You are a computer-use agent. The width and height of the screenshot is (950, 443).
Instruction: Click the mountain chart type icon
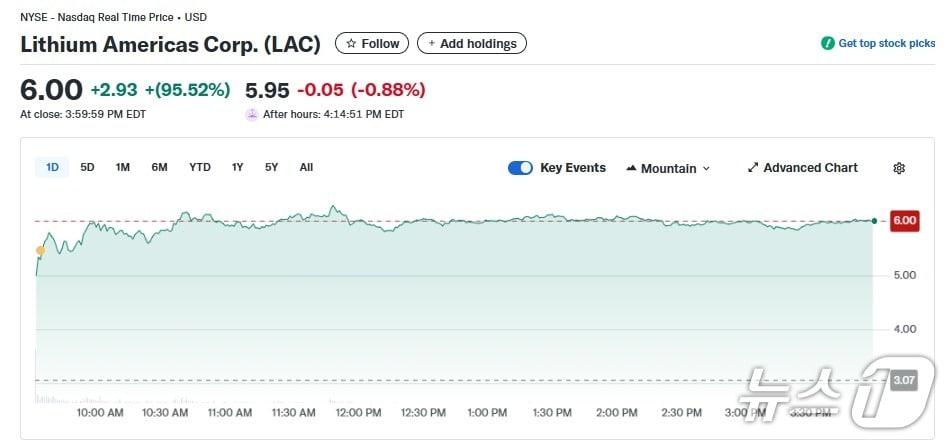click(631, 168)
